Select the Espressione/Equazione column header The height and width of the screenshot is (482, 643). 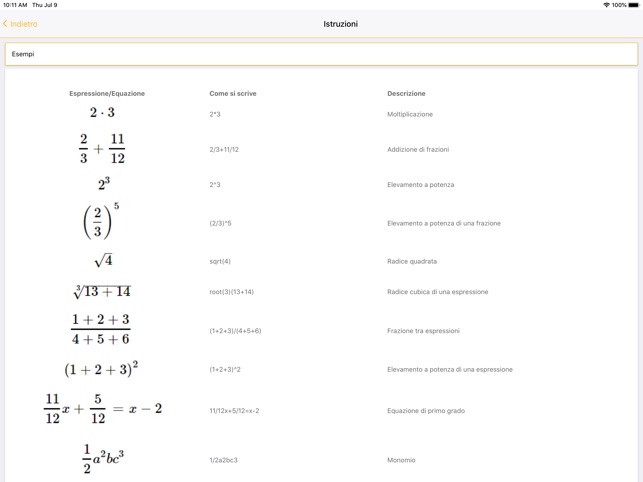(x=107, y=94)
